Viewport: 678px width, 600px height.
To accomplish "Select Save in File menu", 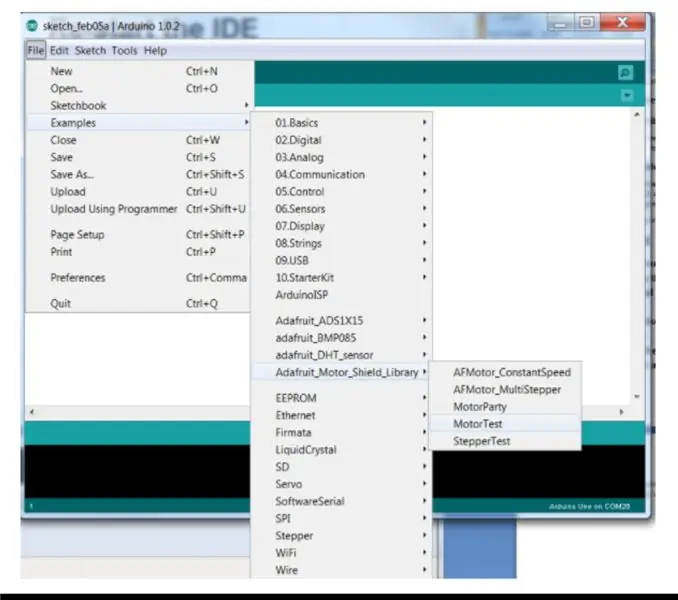I will 138,157.
